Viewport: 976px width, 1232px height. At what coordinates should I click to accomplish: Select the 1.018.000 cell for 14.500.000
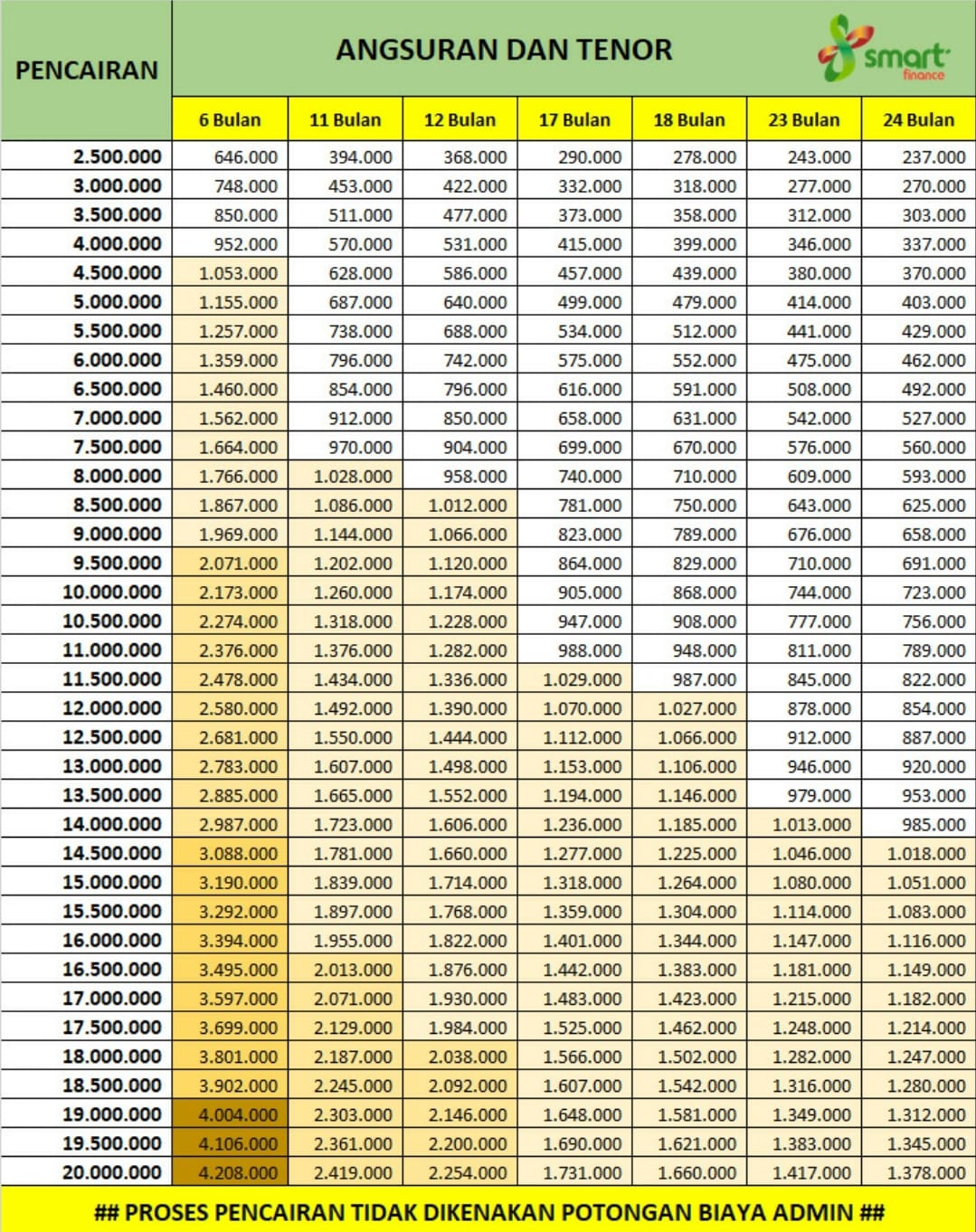[x=918, y=853]
